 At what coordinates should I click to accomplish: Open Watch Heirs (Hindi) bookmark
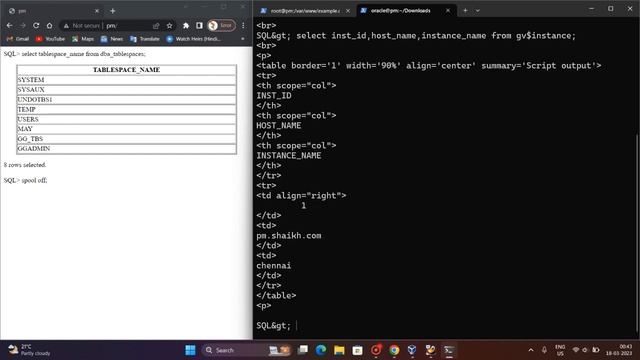194,39
